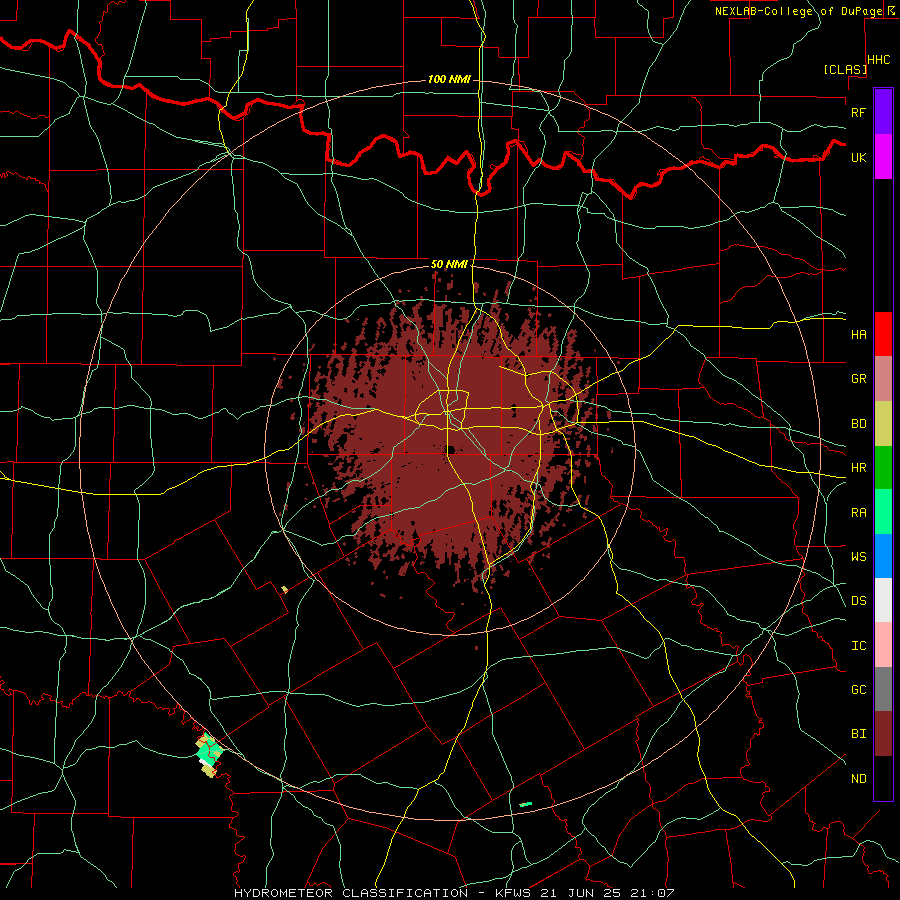This screenshot has width=900, height=900.
Task: Click the "ND" legend label
Action: click(x=858, y=779)
